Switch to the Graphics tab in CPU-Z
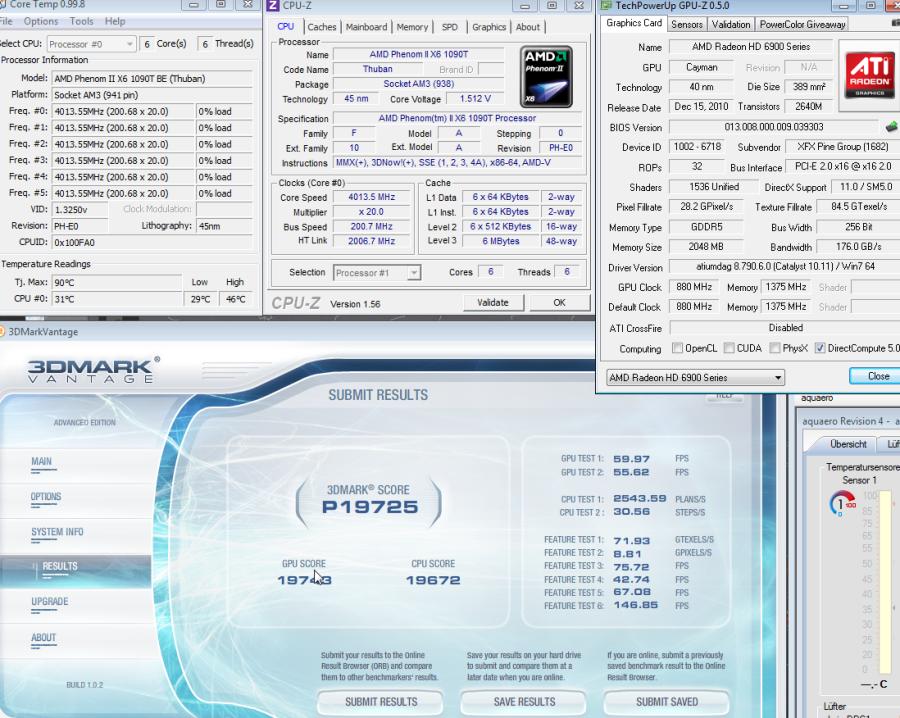 coord(489,27)
